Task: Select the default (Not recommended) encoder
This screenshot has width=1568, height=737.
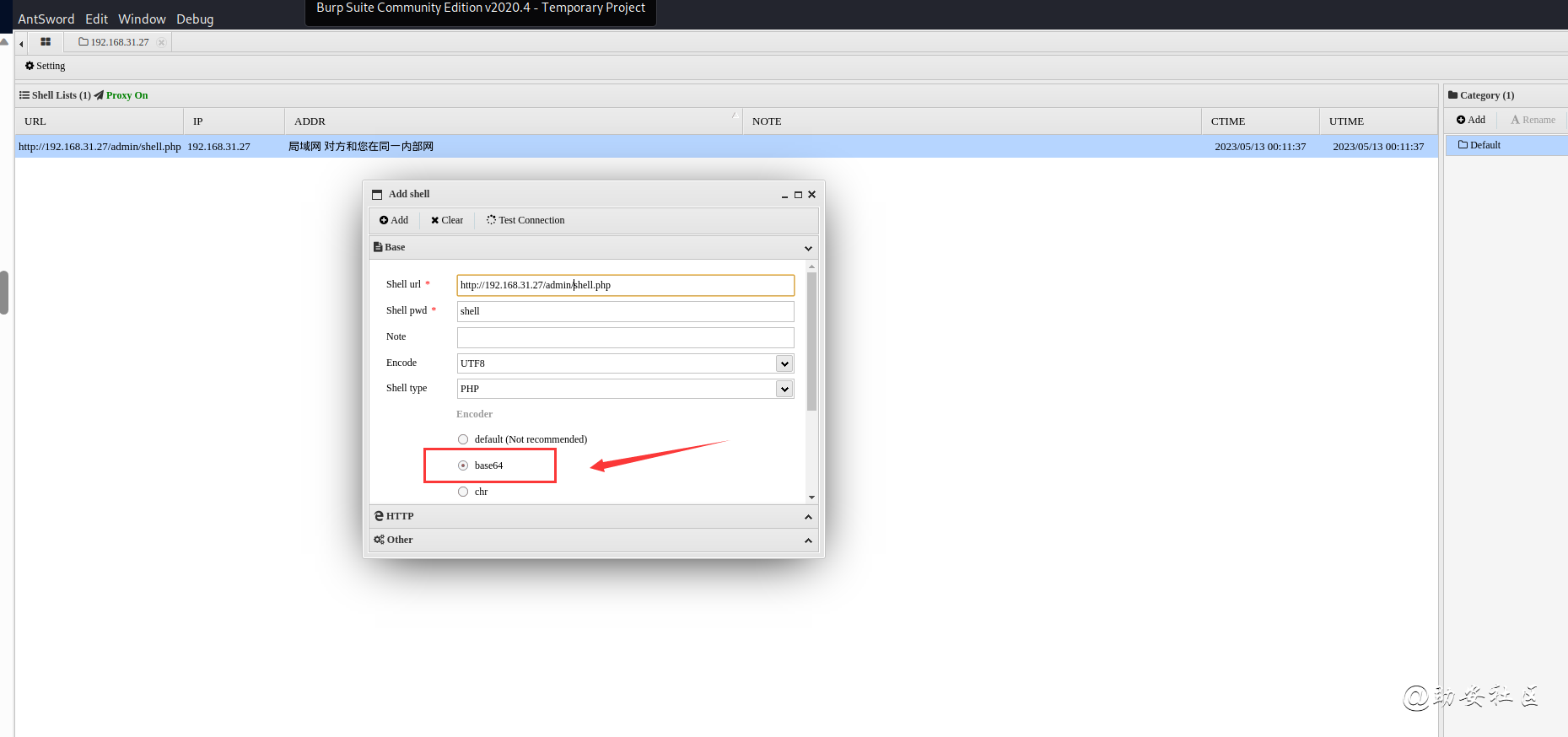Action: pyautogui.click(x=463, y=439)
